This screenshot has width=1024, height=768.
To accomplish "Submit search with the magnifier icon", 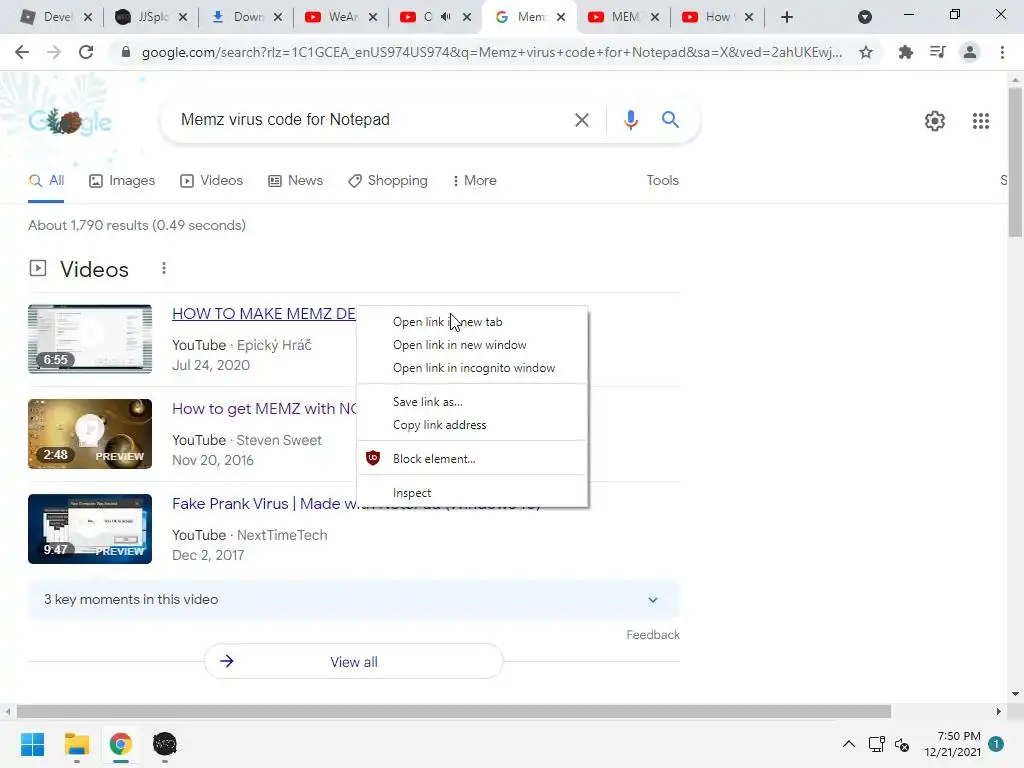I will [670, 120].
